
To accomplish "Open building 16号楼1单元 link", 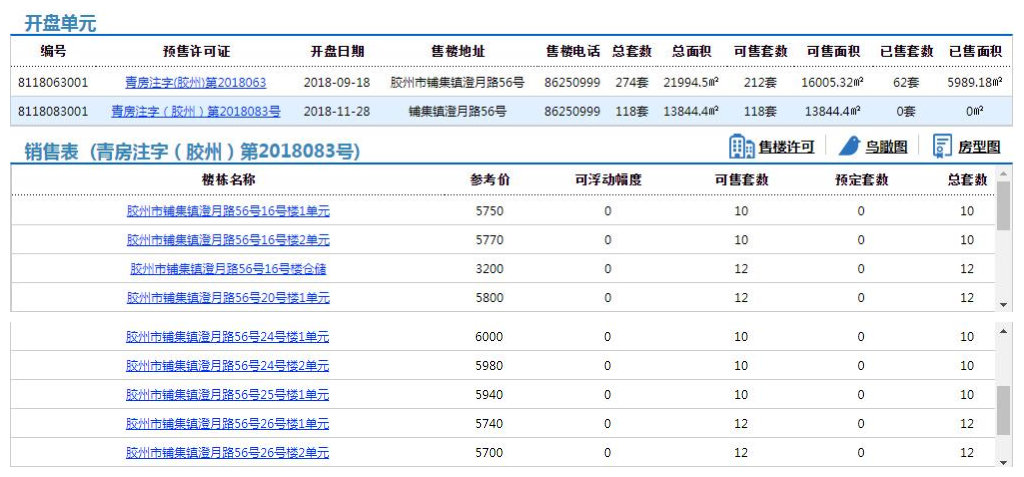I will pos(228,211).
